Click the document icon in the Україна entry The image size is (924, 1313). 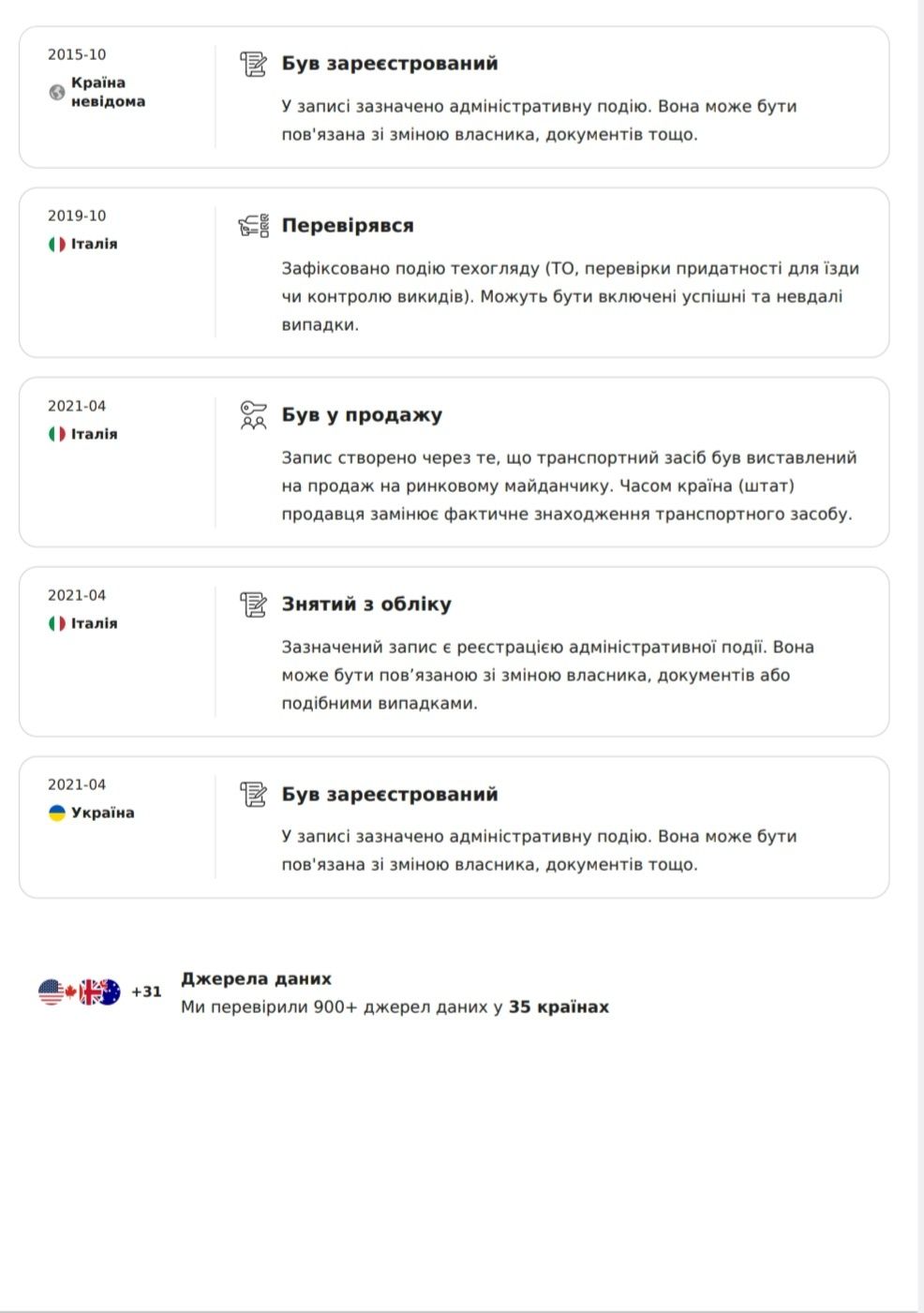click(253, 794)
